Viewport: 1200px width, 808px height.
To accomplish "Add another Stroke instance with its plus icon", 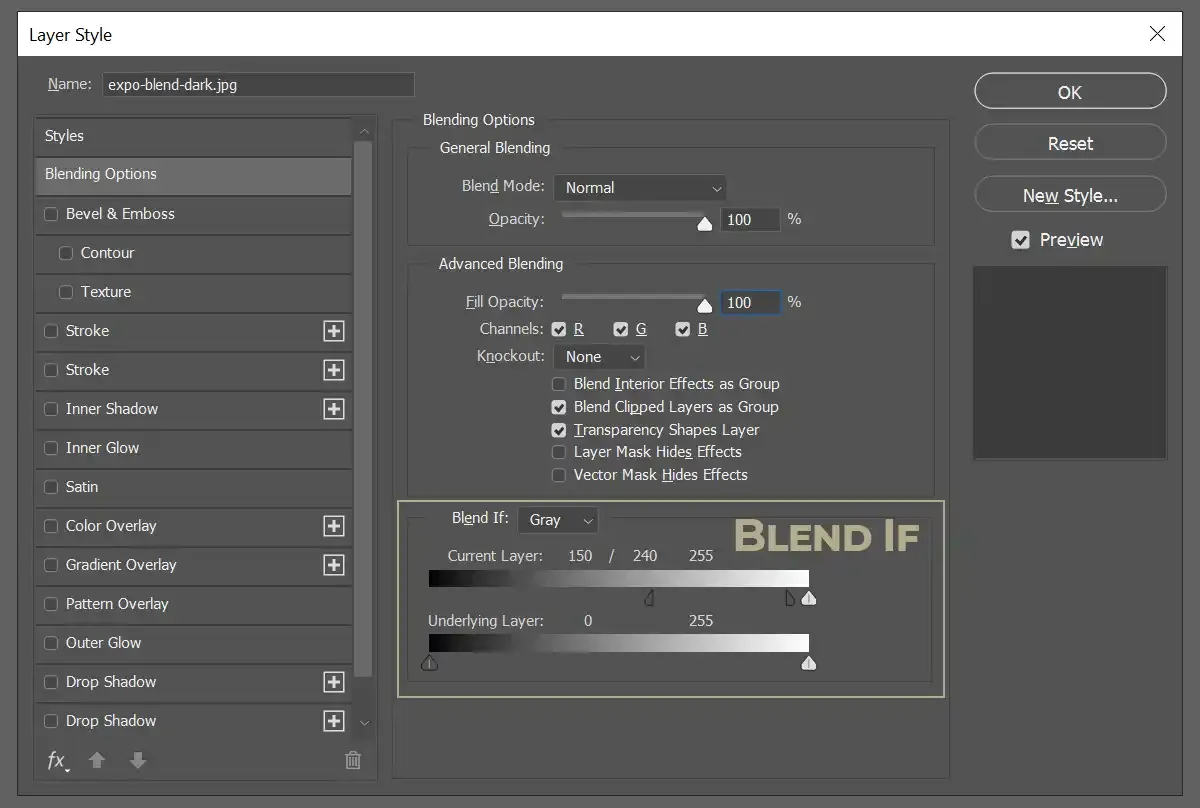I will (x=333, y=331).
